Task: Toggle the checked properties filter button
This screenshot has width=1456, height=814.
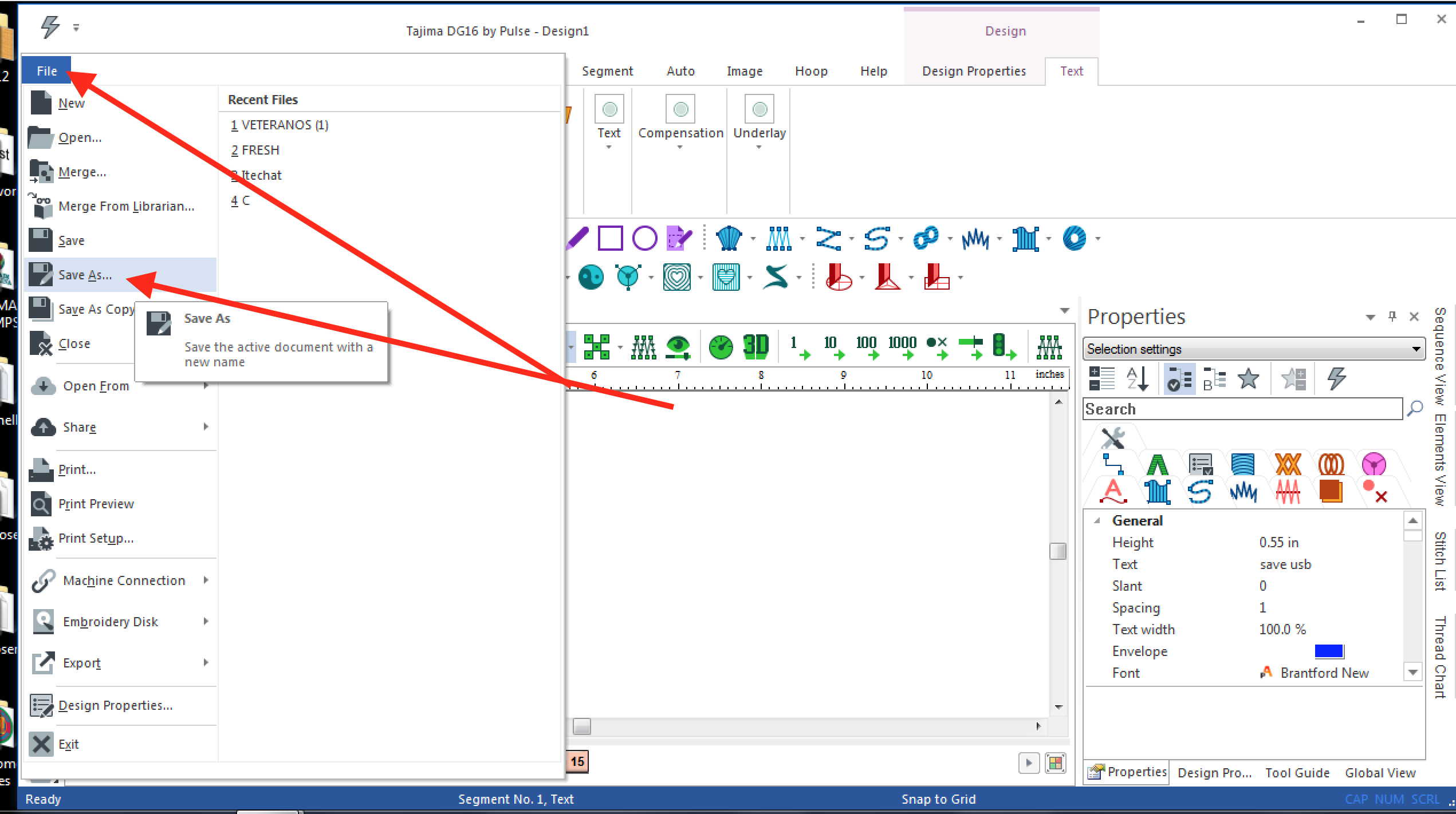Action: coord(1179,378)
